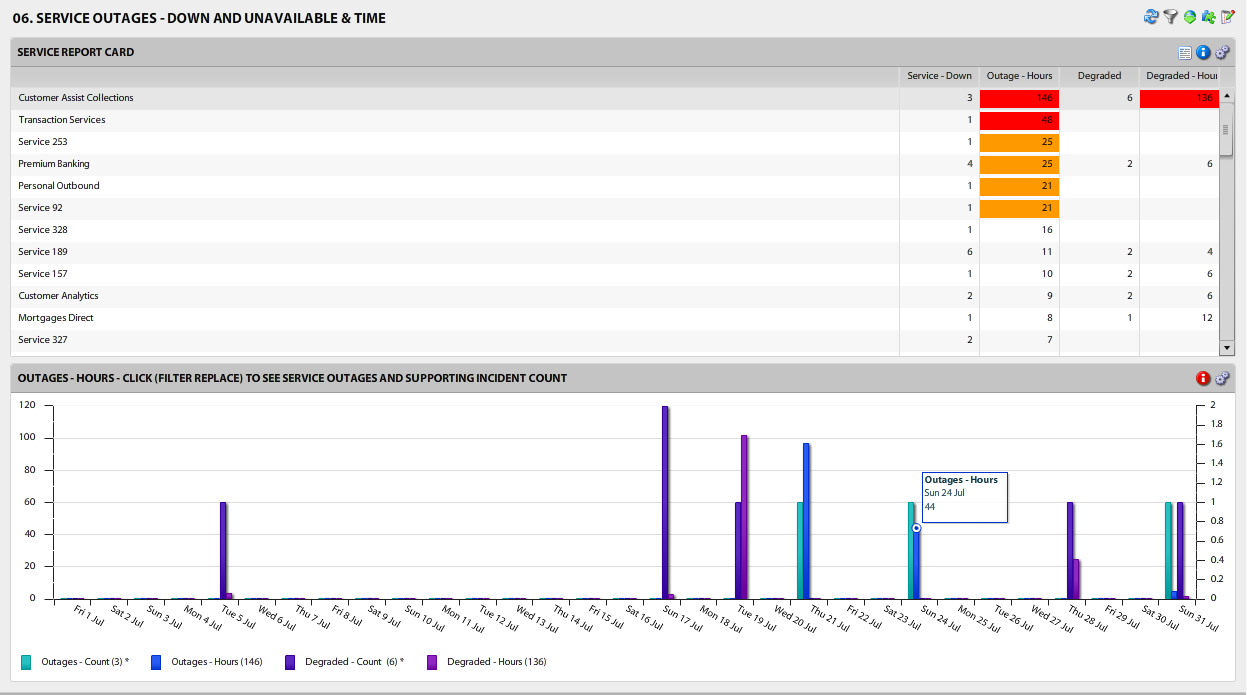1247x695 pixels.
Task: Open Service Report Card settings gears
Action: [1221, 52]
